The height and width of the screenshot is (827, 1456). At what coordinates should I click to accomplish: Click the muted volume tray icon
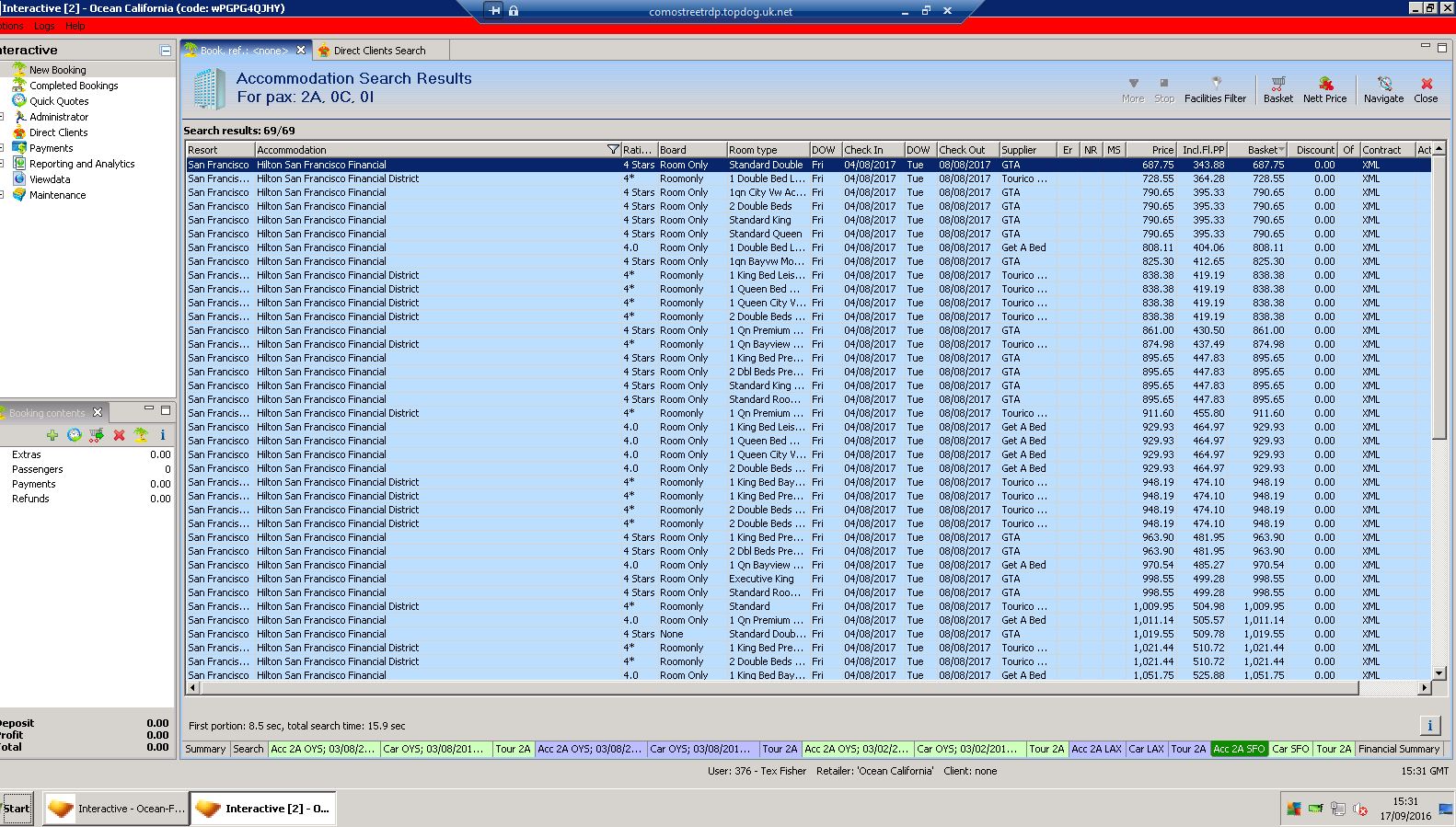pos(1359,810)
